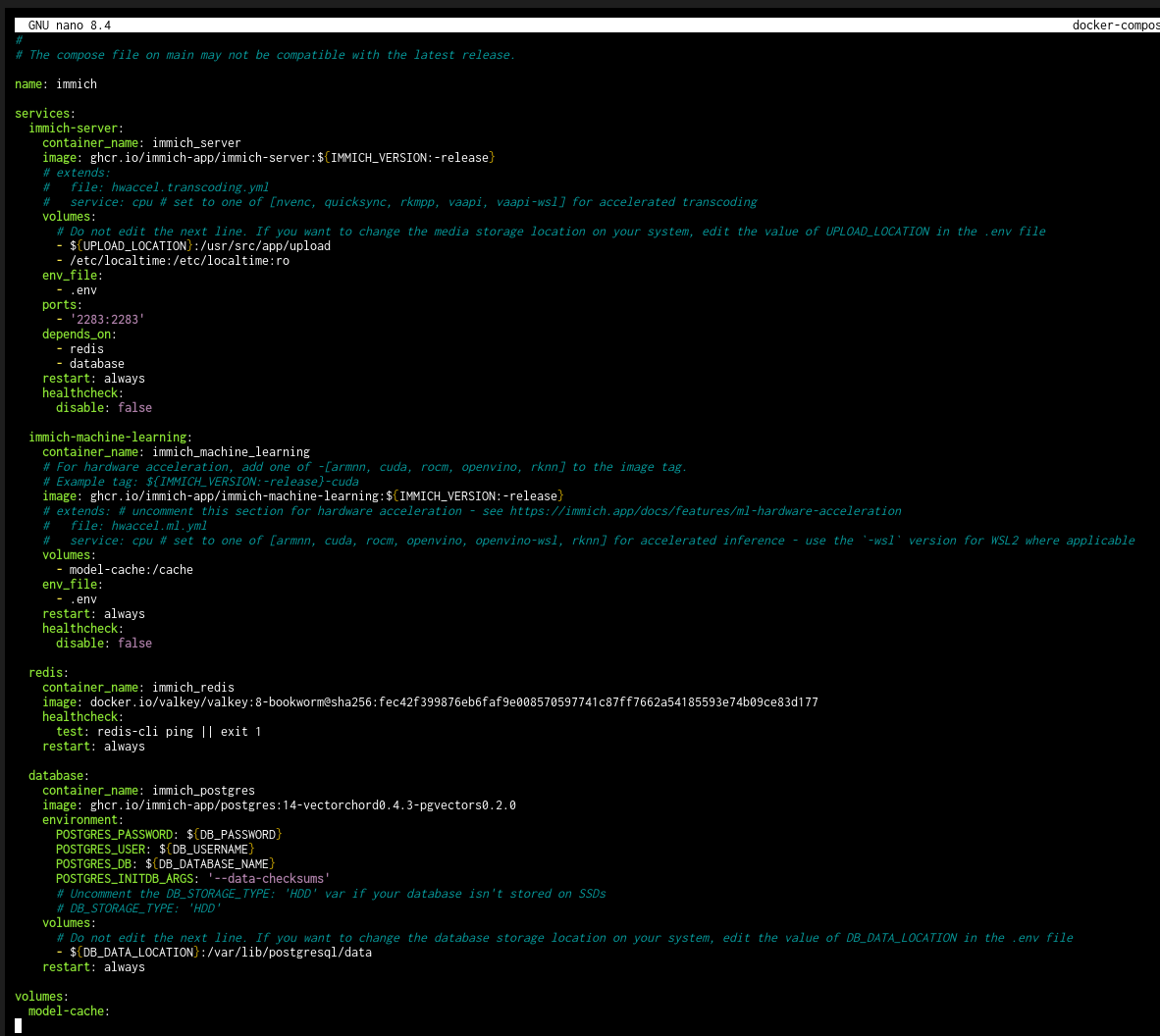Click the 'POSTGRES_DB' variable line

[166, 864]
